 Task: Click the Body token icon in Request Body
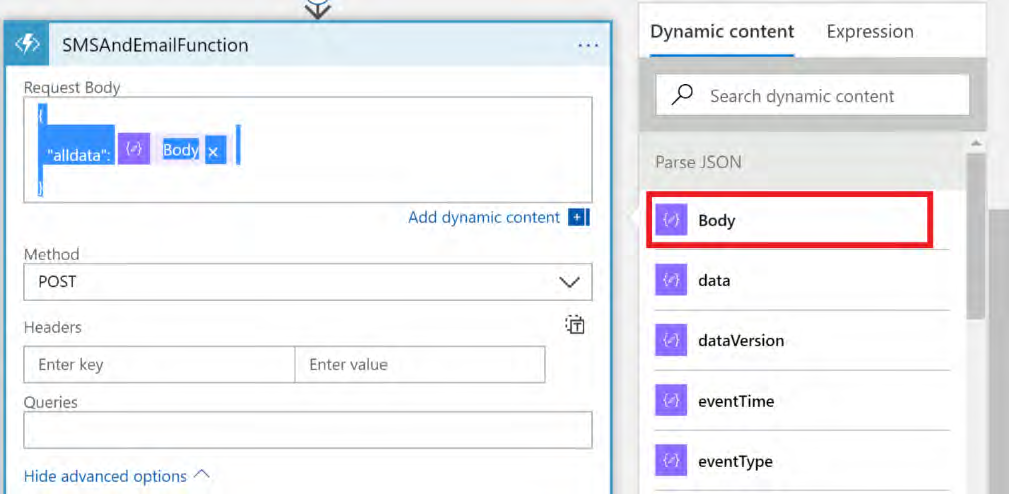tap(134, 150)
